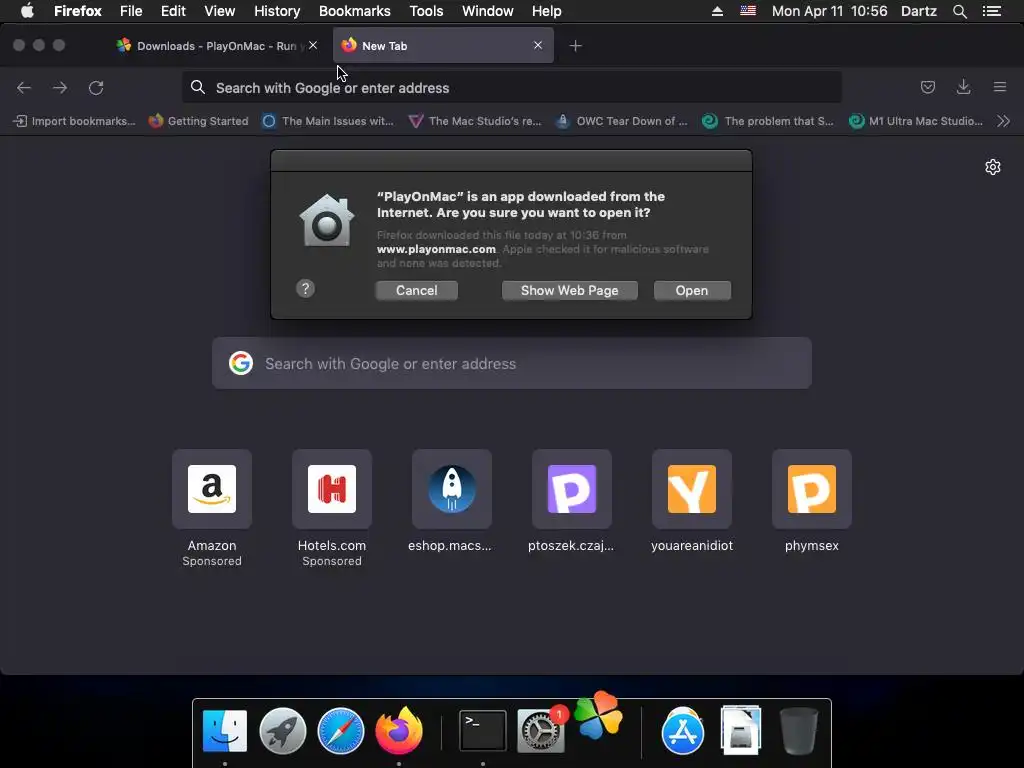Open the File menu

click(131, 11)
